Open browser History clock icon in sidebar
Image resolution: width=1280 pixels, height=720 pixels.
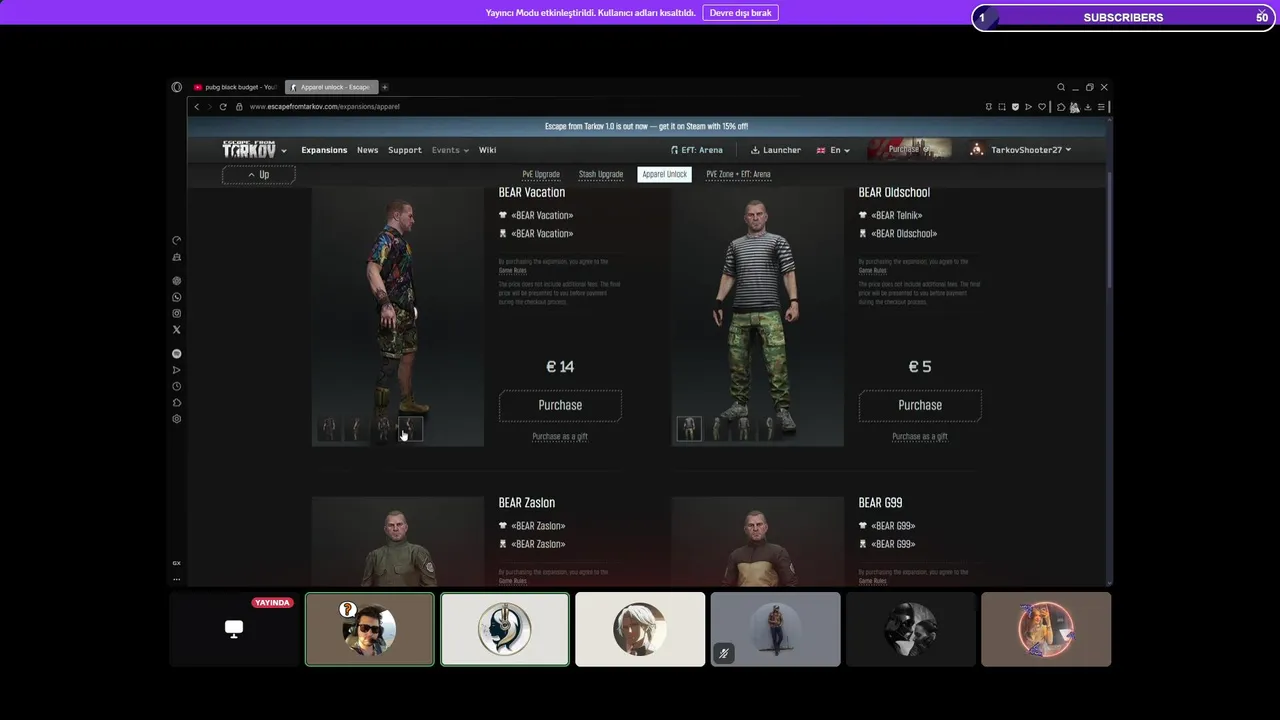(x=177, y=386)
